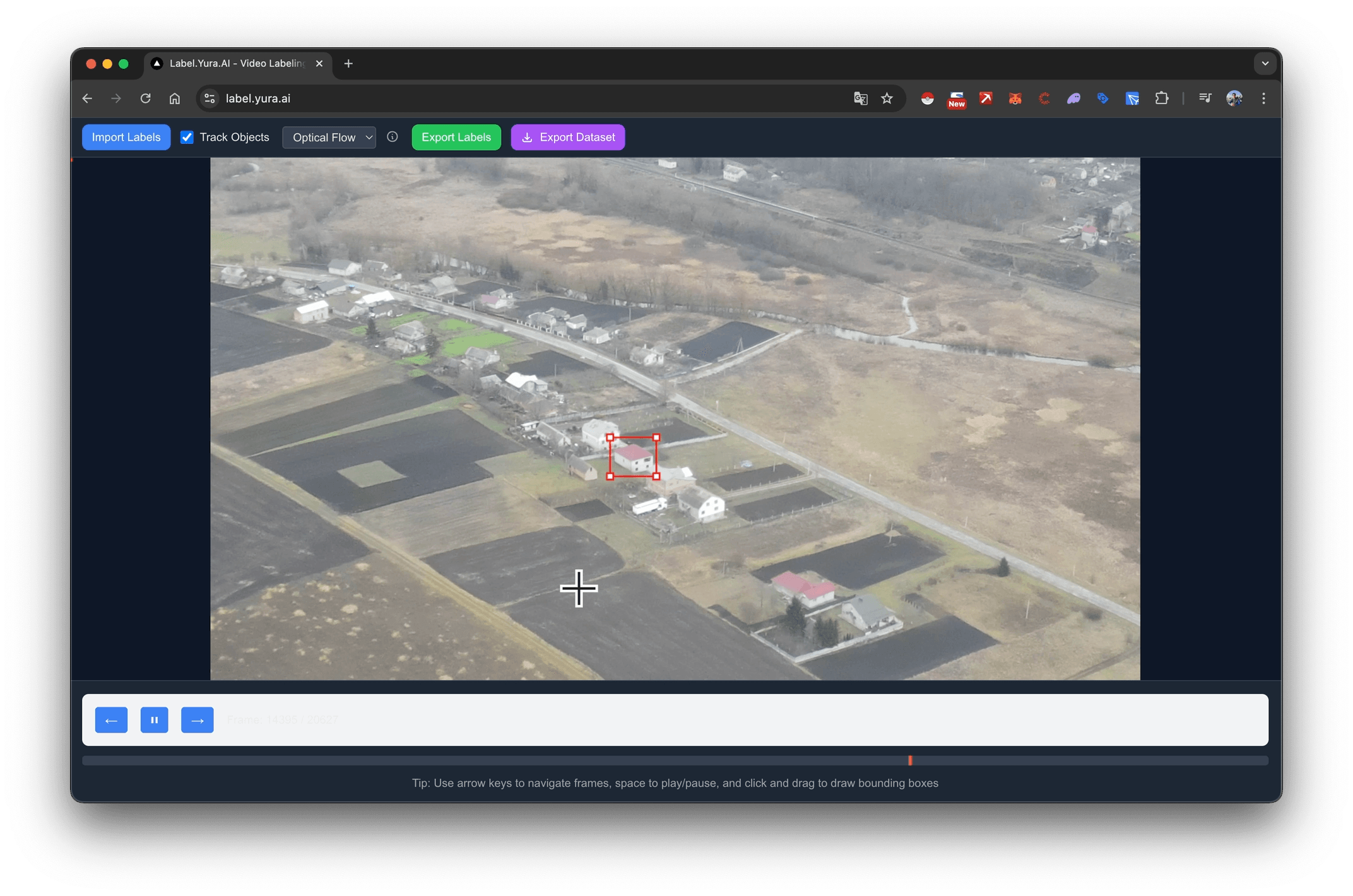
Task: Open the info tooltip next to Optical Flow
Action: [393, 137]
